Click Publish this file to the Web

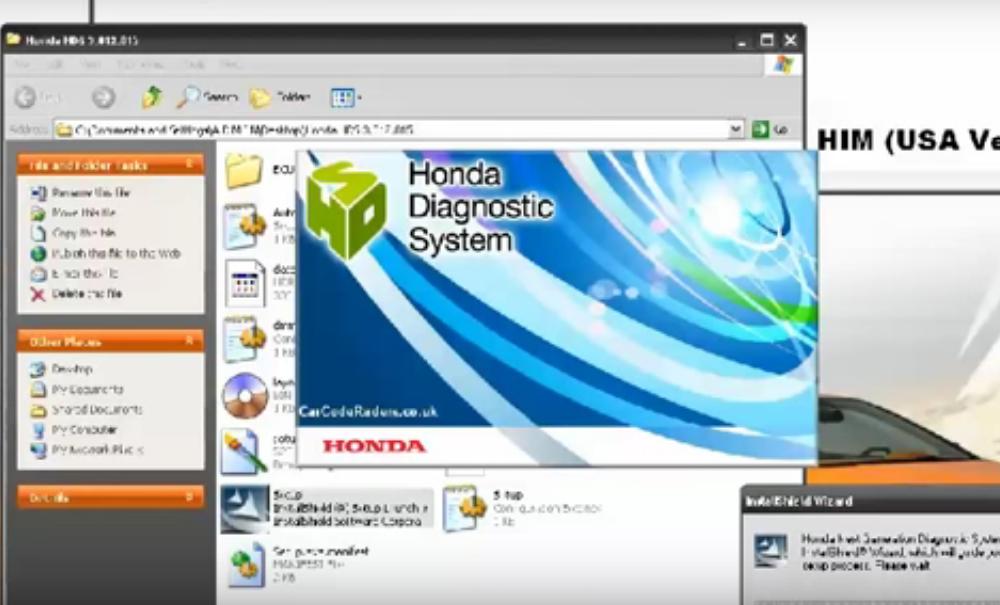[x=116, y=254]
